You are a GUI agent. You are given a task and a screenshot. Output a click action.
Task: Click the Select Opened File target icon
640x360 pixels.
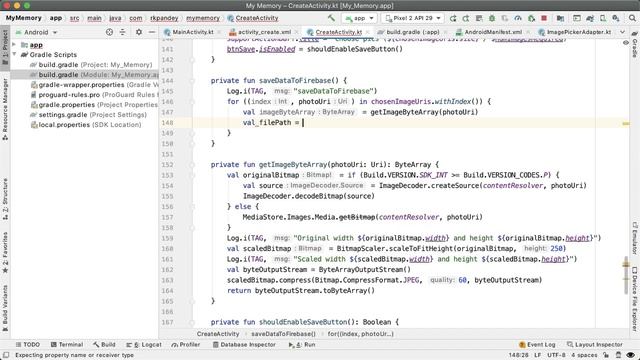109,32
